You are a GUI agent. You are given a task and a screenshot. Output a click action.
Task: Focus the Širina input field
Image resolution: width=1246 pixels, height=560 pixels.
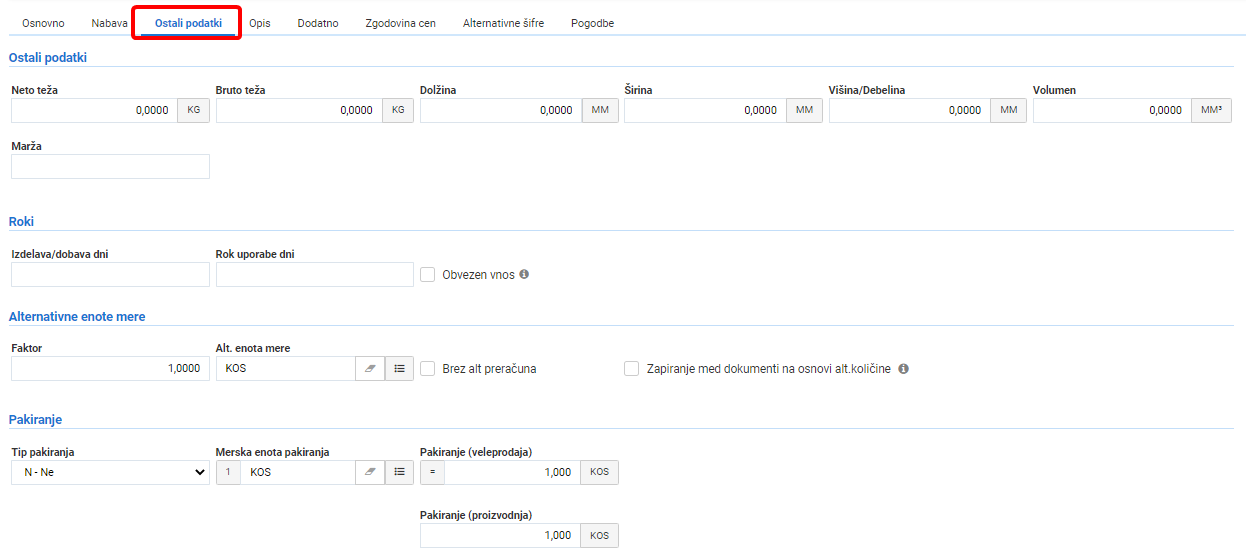click(x=705, y=110)
